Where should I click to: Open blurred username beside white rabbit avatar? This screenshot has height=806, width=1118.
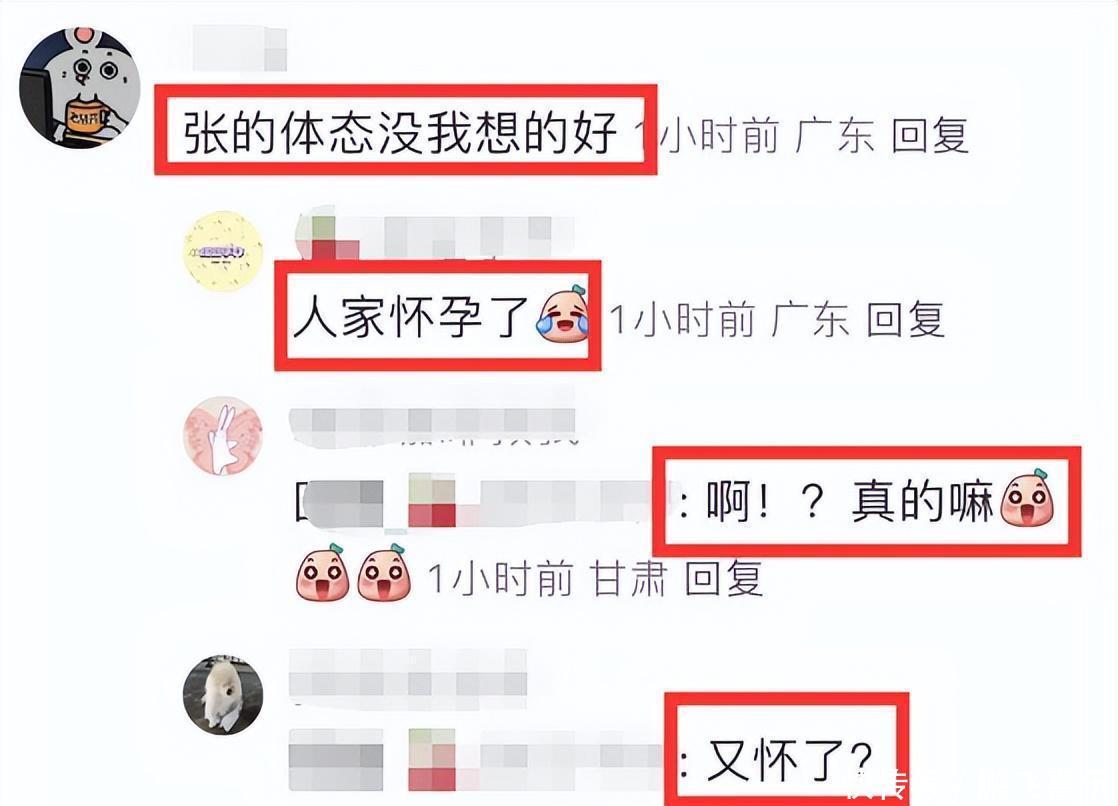(408, 673)
